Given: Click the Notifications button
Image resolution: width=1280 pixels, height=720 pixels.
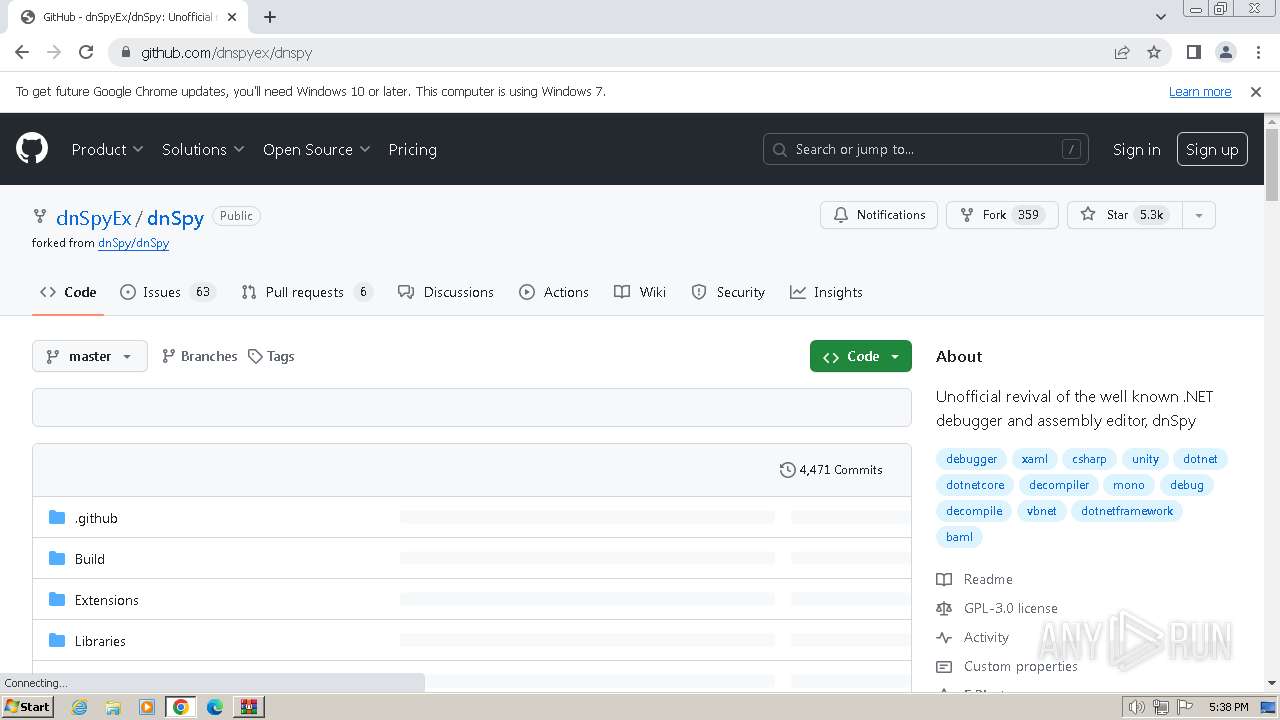Looking at the screenshot, I should [879, 215].
